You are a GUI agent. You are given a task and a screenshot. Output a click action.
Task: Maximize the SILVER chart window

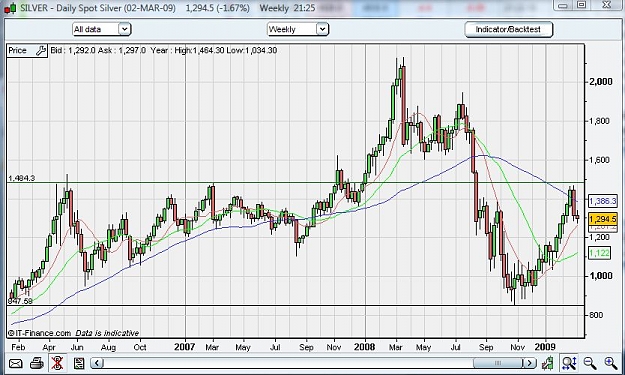[582, 5]
